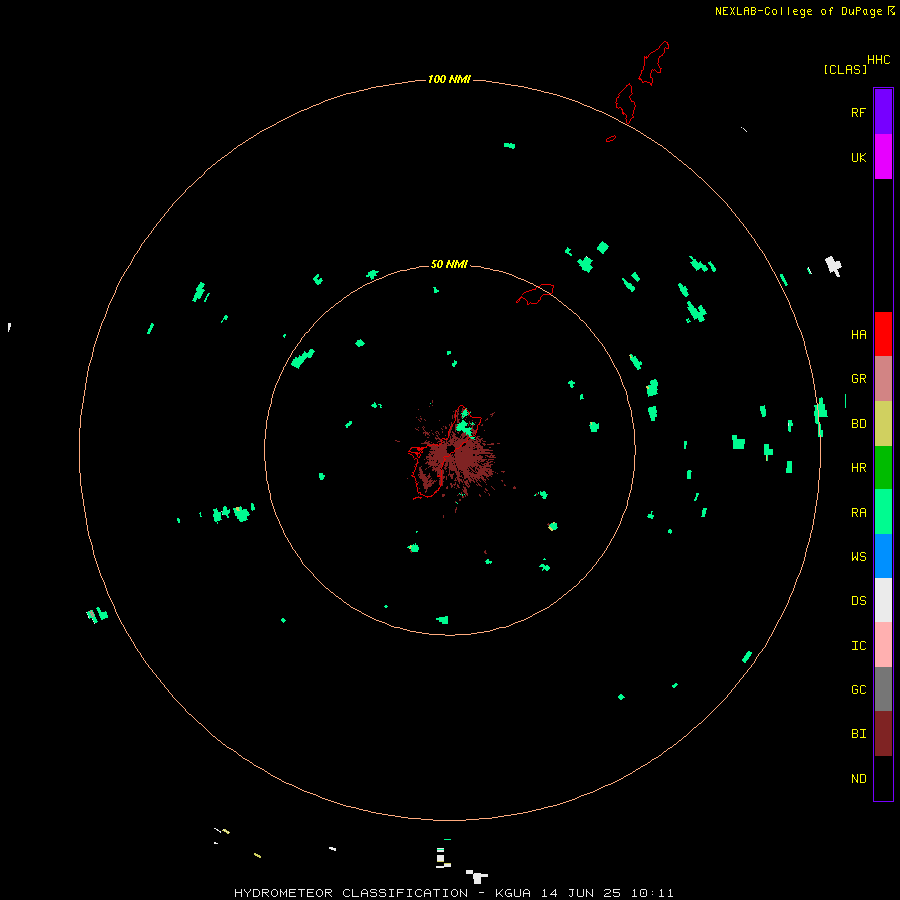
Task: Click the purple RF legend swatch
Action: click(883, 112)
